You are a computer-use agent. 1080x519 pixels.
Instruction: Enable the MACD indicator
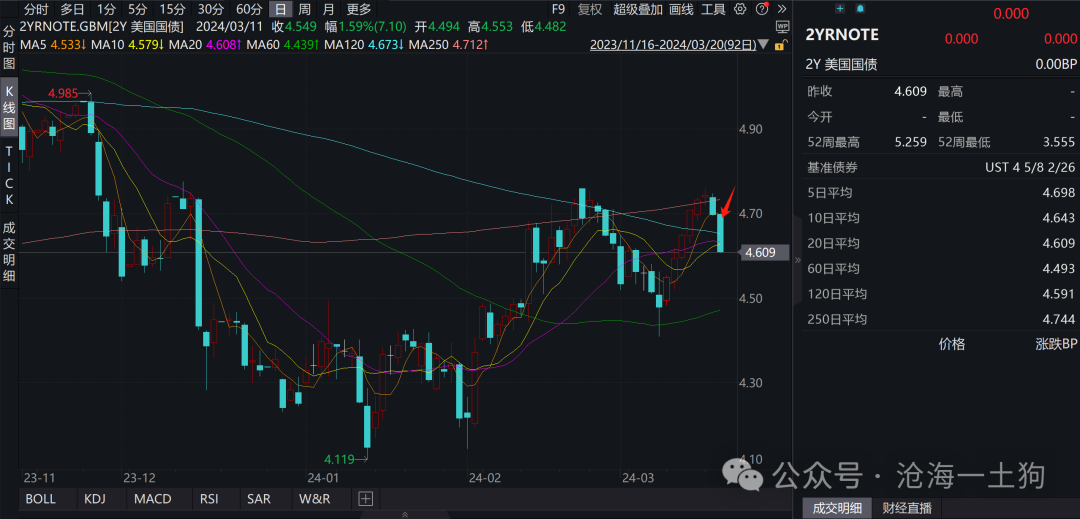point(152,498)
